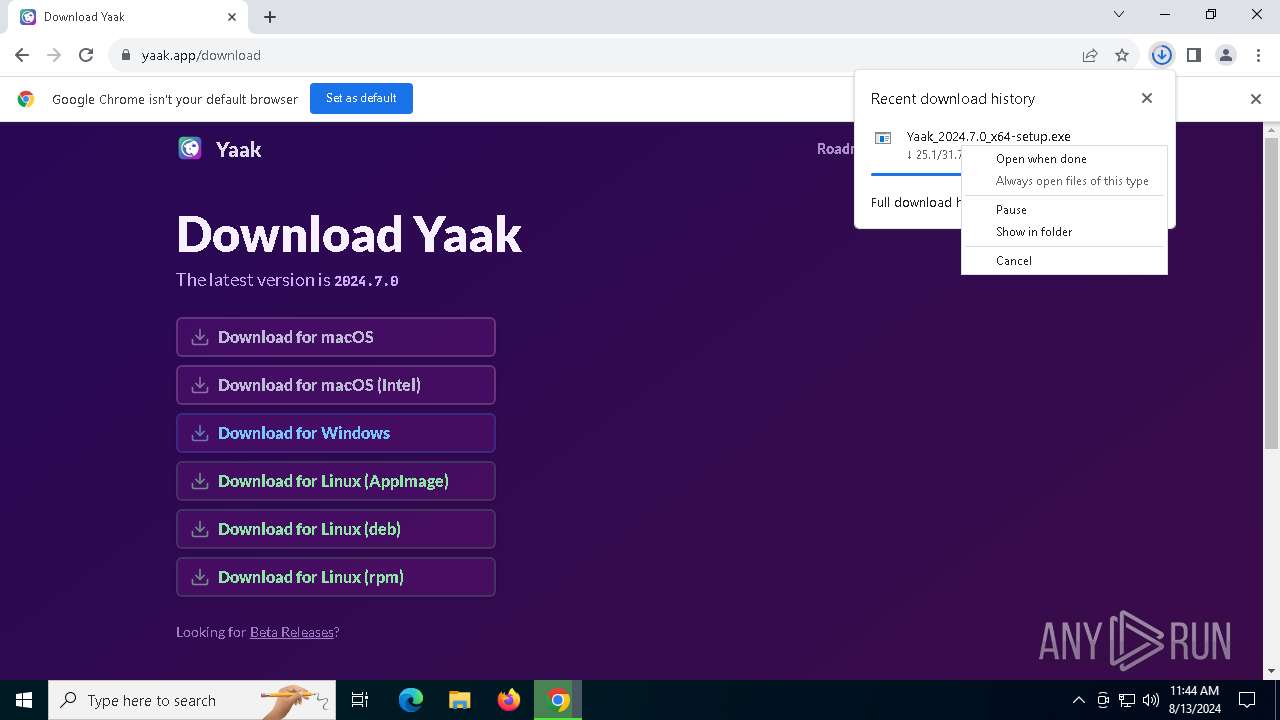Viewport: 1280px width, 720px height.
Task: Click Yaak_2024.7.0_x64-setup.exe file name
Action: click(989, 137)
